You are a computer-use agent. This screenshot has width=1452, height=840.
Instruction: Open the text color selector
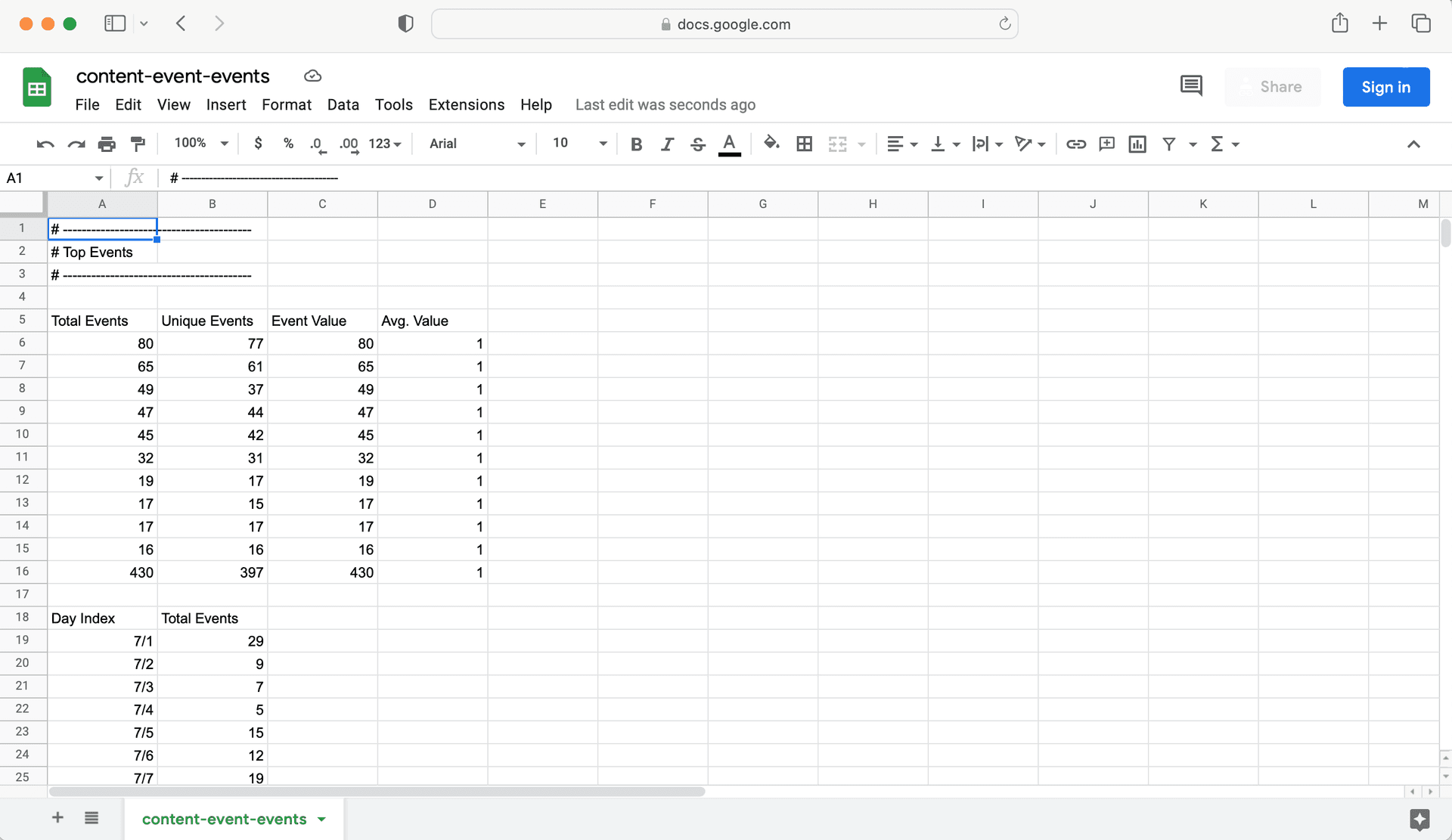tap(728, 144)
